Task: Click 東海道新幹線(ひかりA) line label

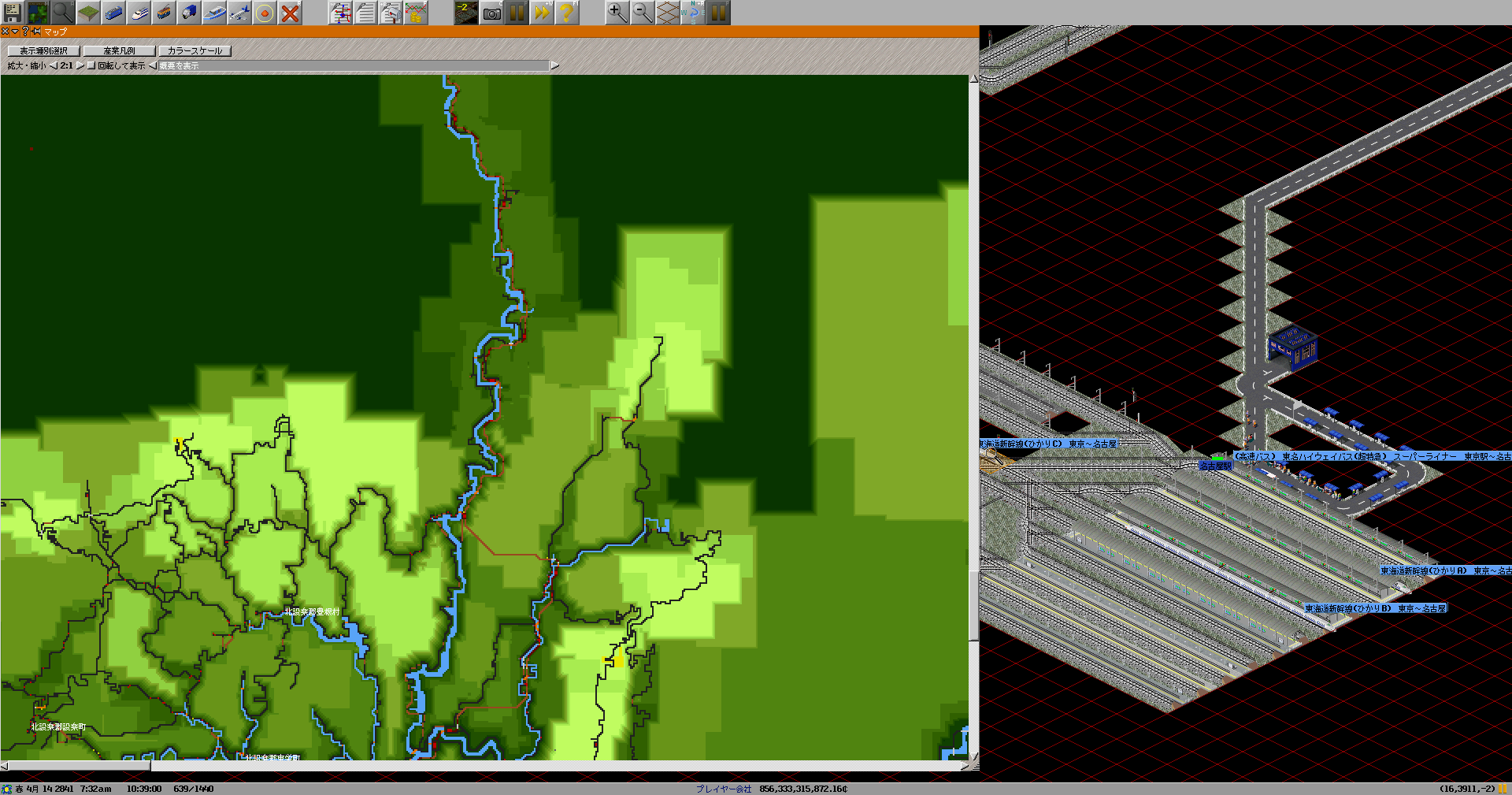Action: pyautogui.click(x=1446, y=570)
